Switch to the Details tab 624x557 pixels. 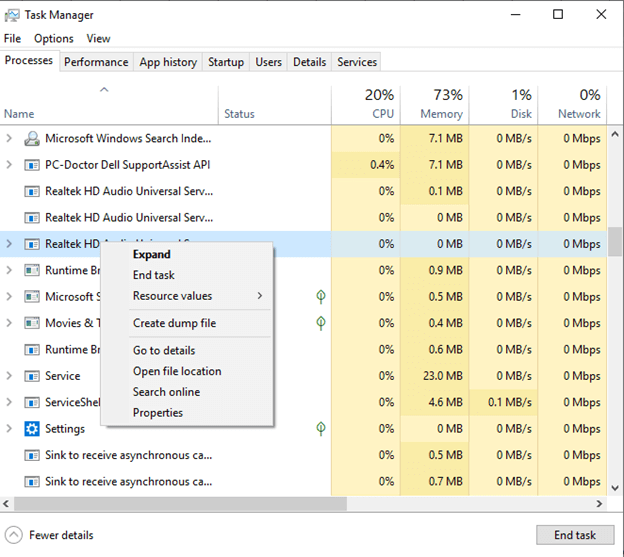(x=310, y=62)
